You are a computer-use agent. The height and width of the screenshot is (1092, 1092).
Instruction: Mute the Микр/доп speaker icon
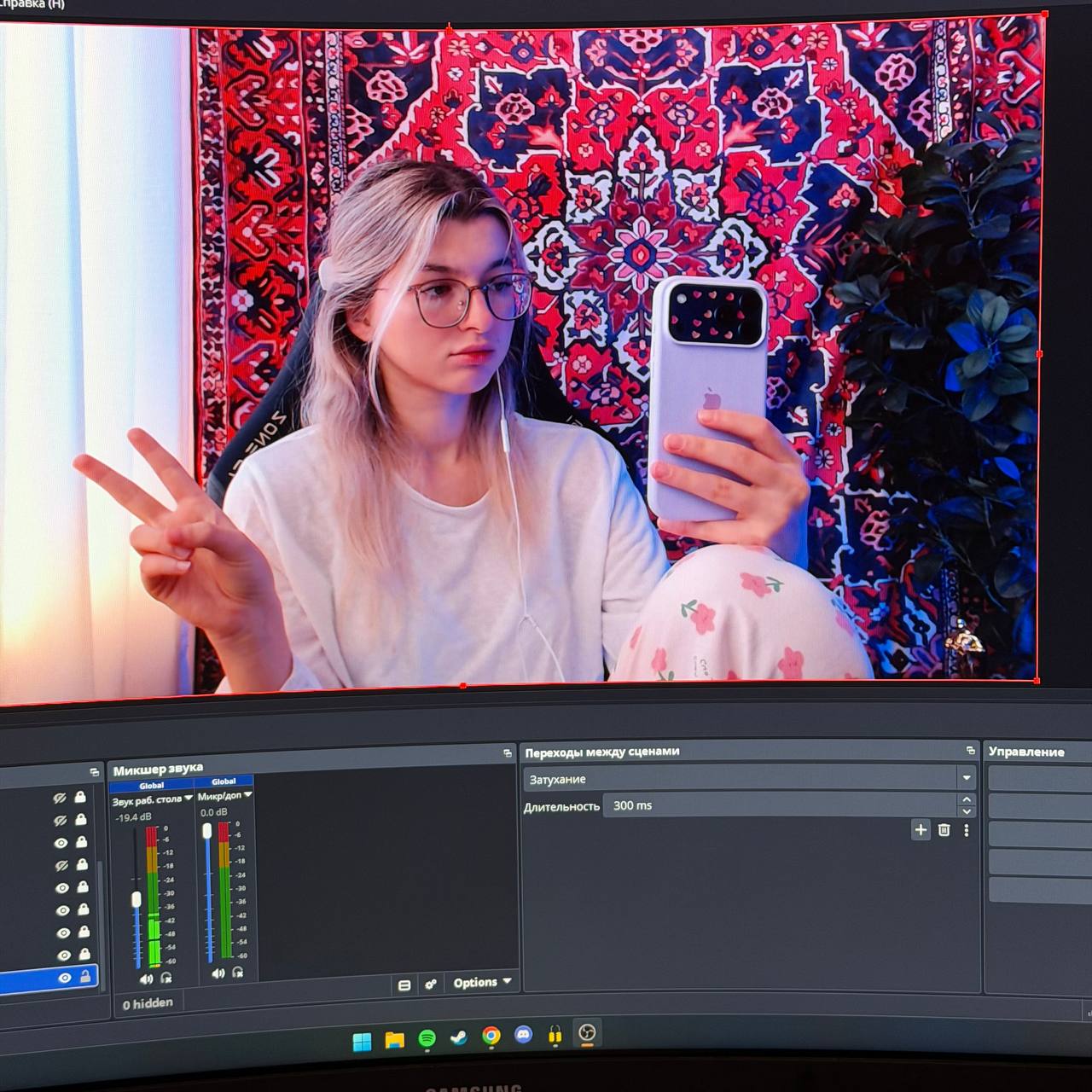(218, 973)
